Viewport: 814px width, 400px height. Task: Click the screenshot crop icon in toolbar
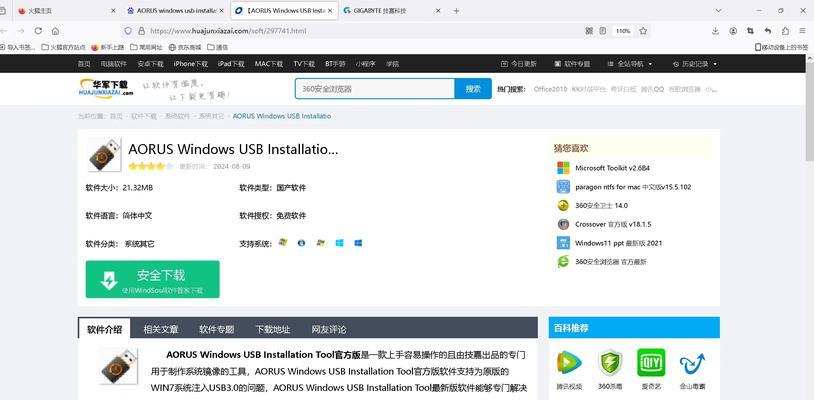click(x=750, y=31)
